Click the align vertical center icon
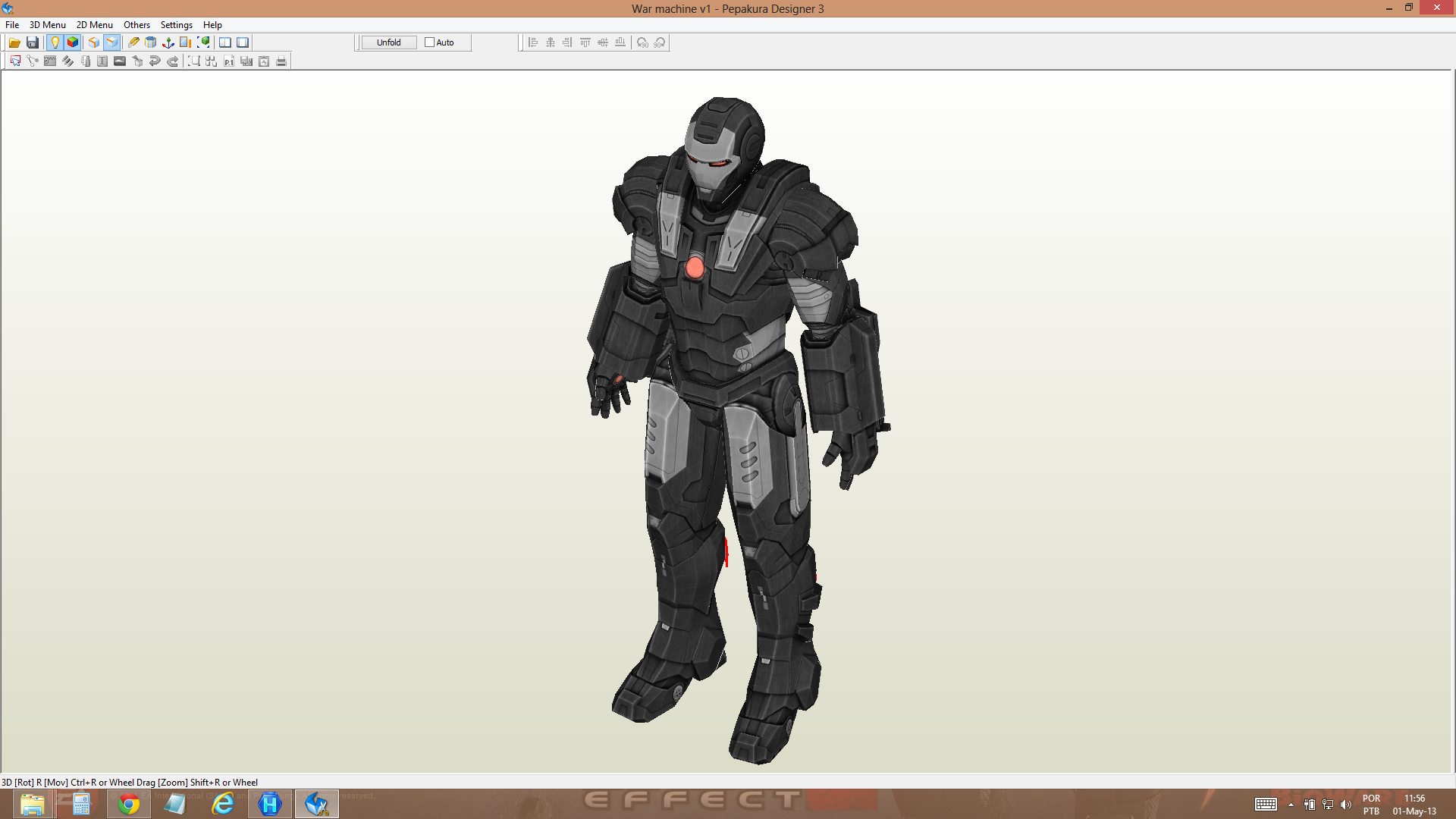 603,42
